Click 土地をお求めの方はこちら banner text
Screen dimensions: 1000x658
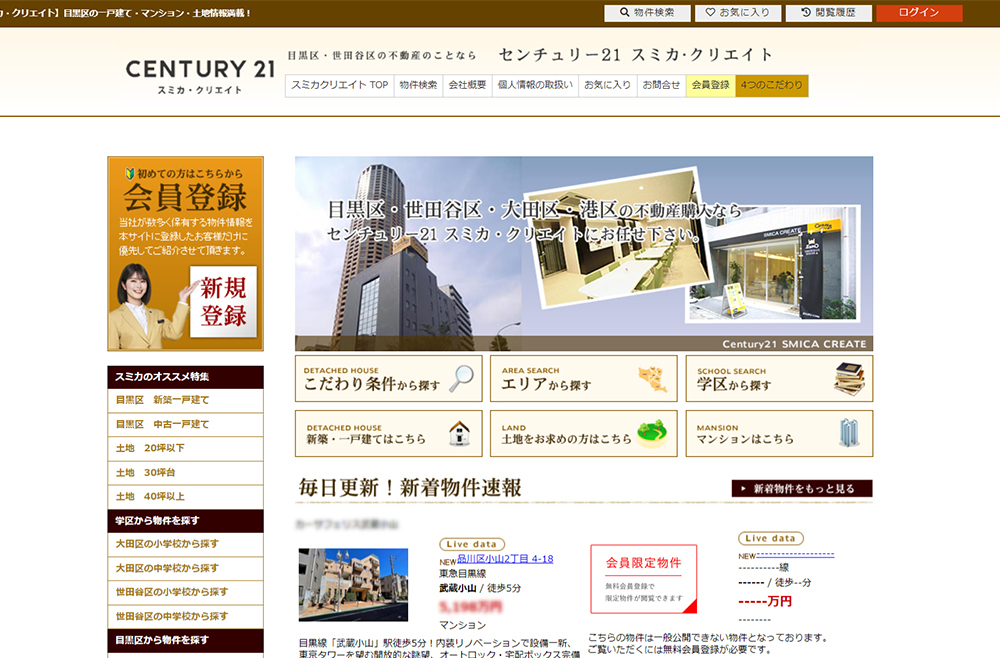pyautogui.click(x=566, y=439)
